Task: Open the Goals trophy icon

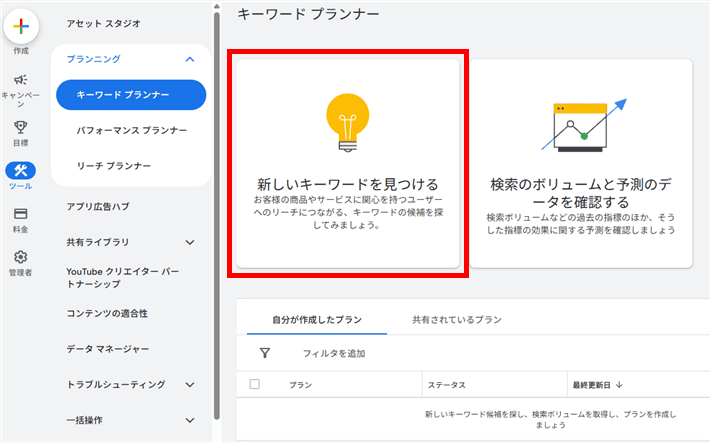Action: (x=20, y=127)
